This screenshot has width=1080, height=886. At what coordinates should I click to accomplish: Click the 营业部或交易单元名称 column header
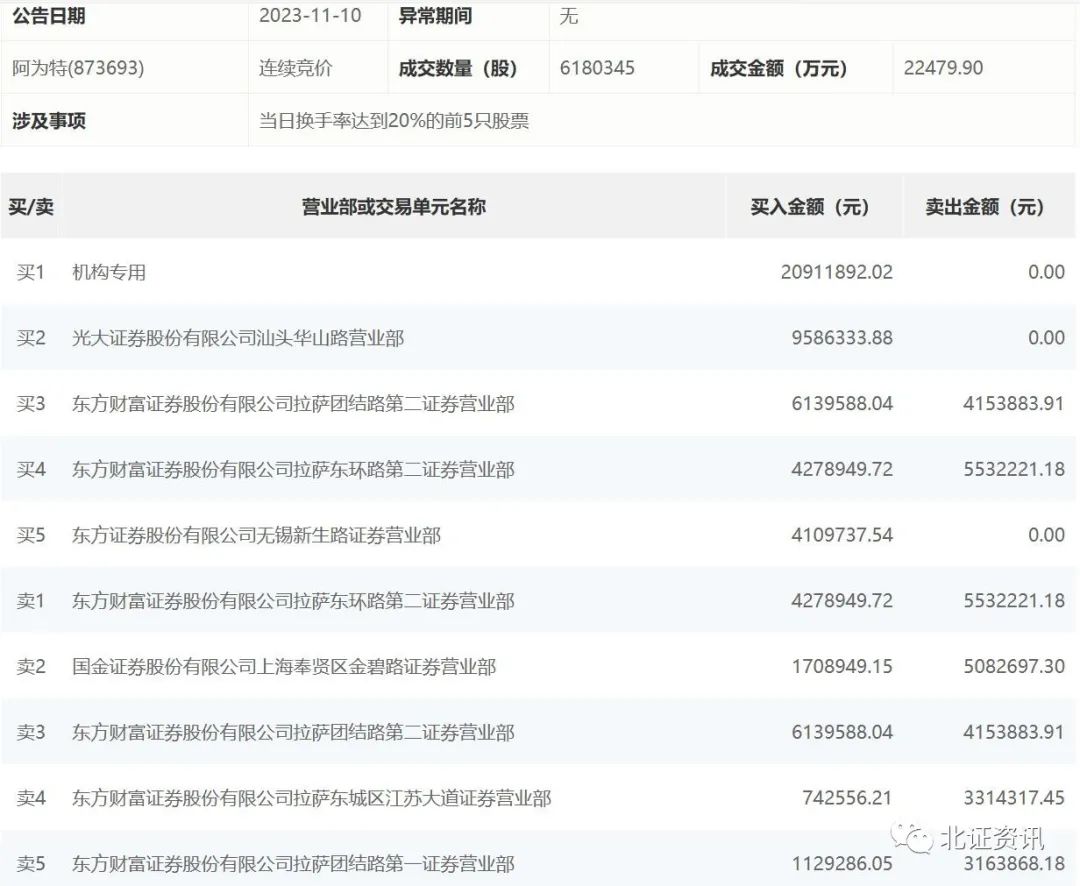tap(393, 206)
